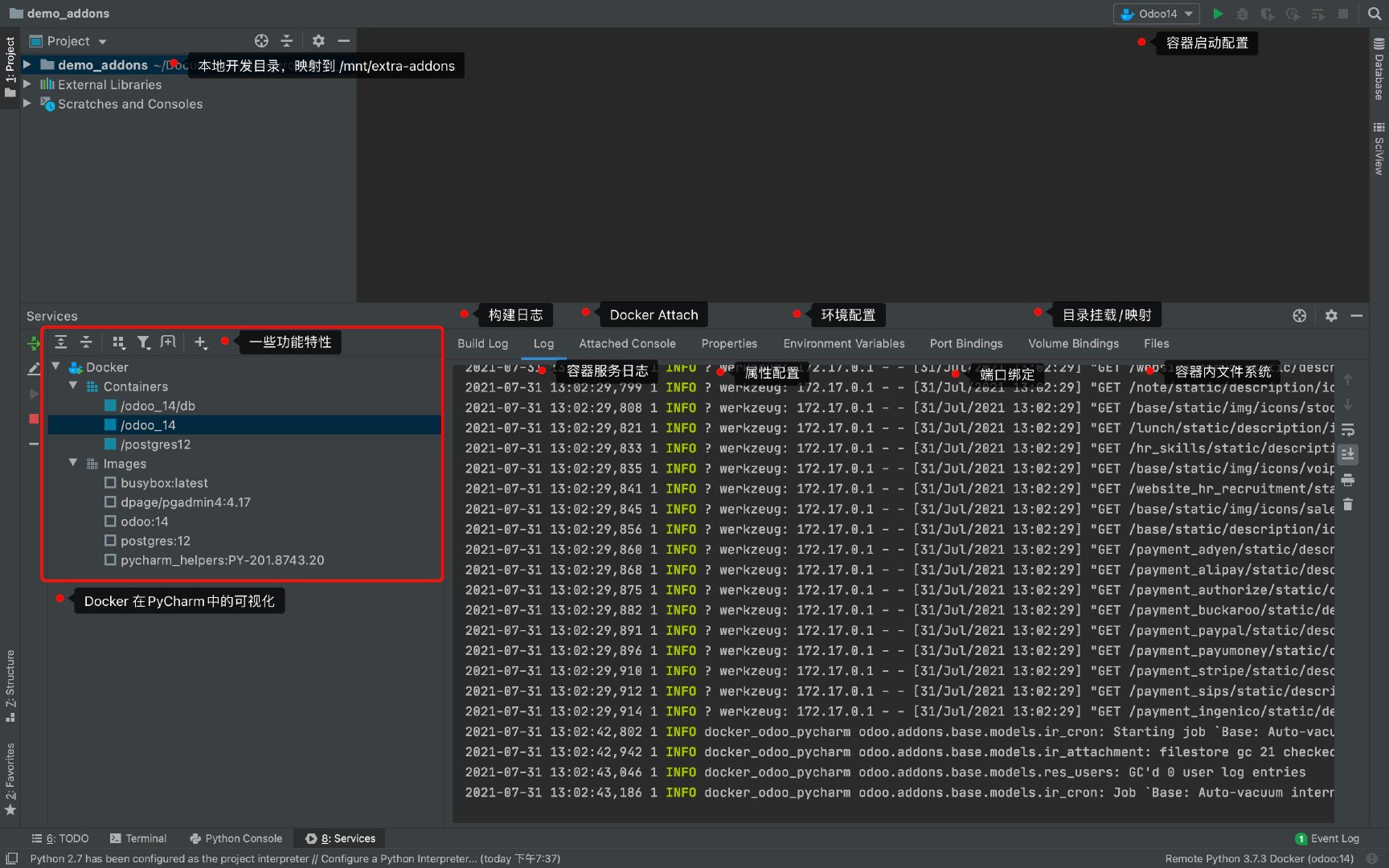Collapse the Images tree node
The height and width of the screenshot is (868, 1389).
pyautogui.click(x=73, y=463)
